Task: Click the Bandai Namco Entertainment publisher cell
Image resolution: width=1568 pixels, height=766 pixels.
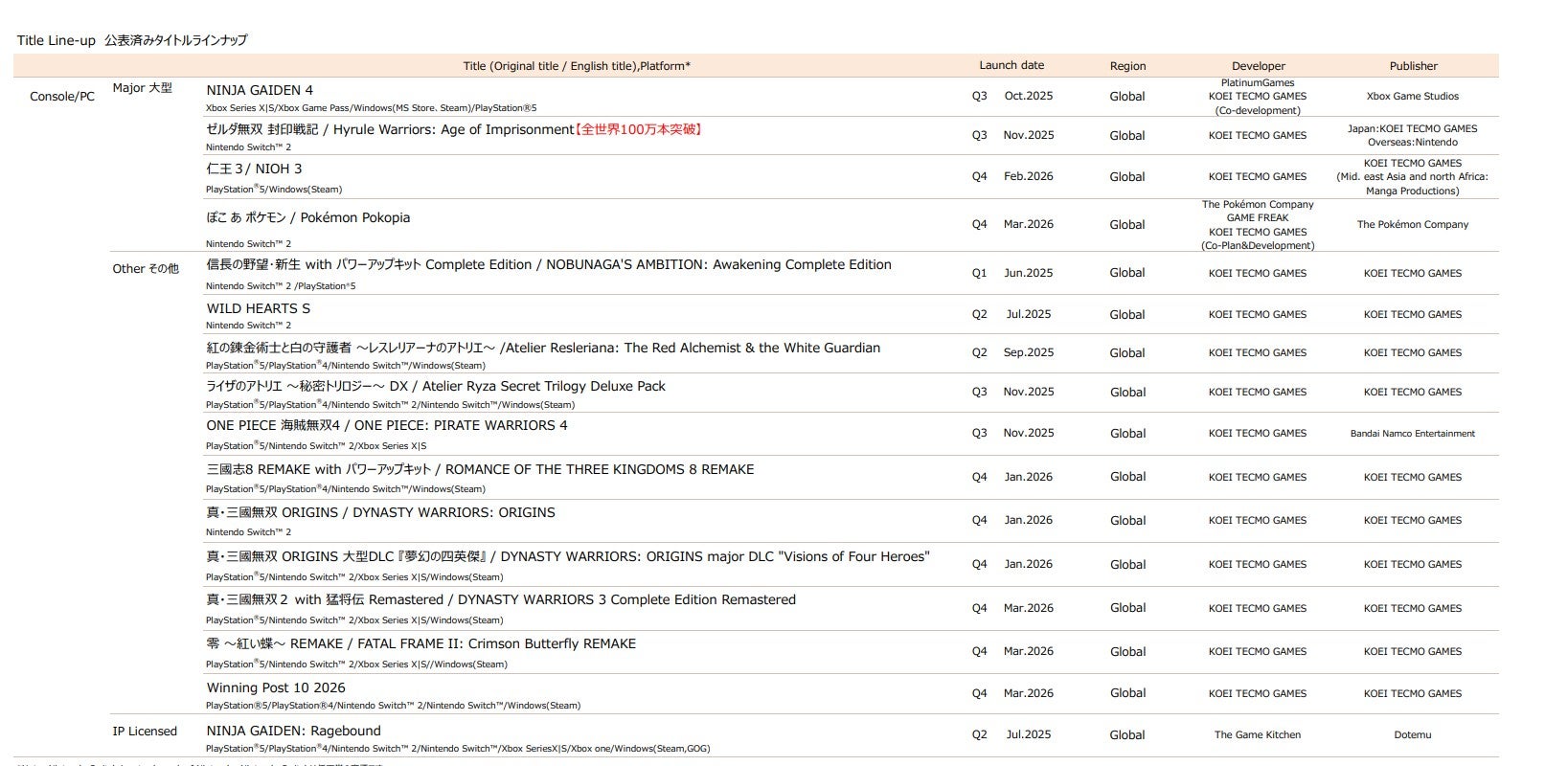Action: 1412,433
